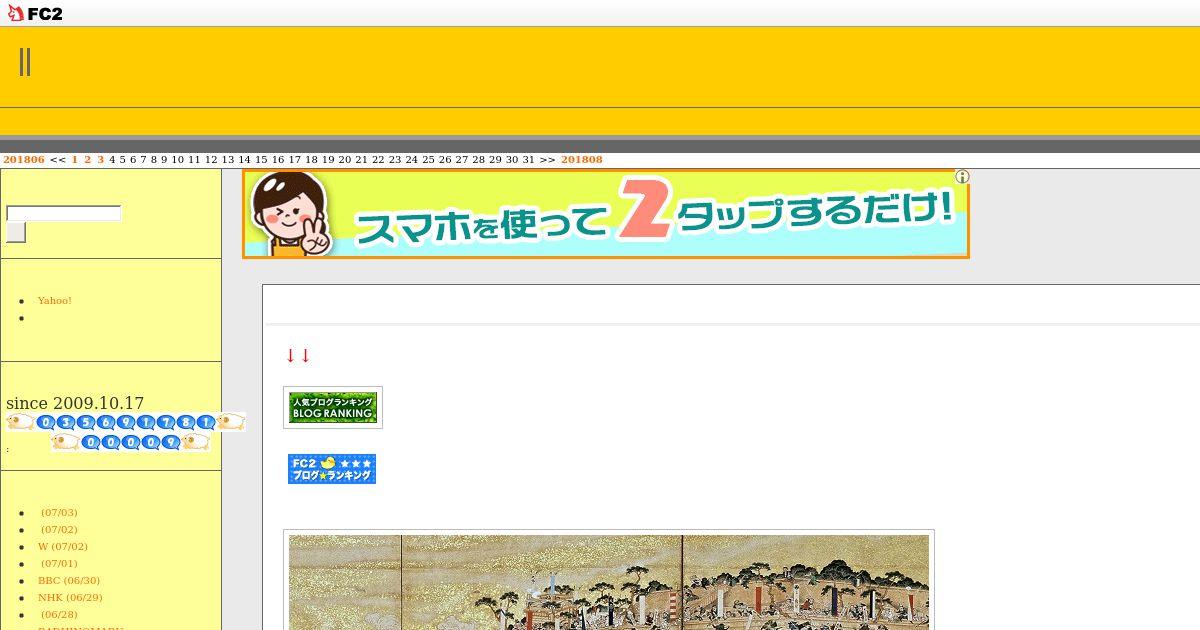Image resolution: width=1200 pixels, height=630 pixels.
Task: Open the smartphone two-tap advertisement banner
Action: coord(606,214)
